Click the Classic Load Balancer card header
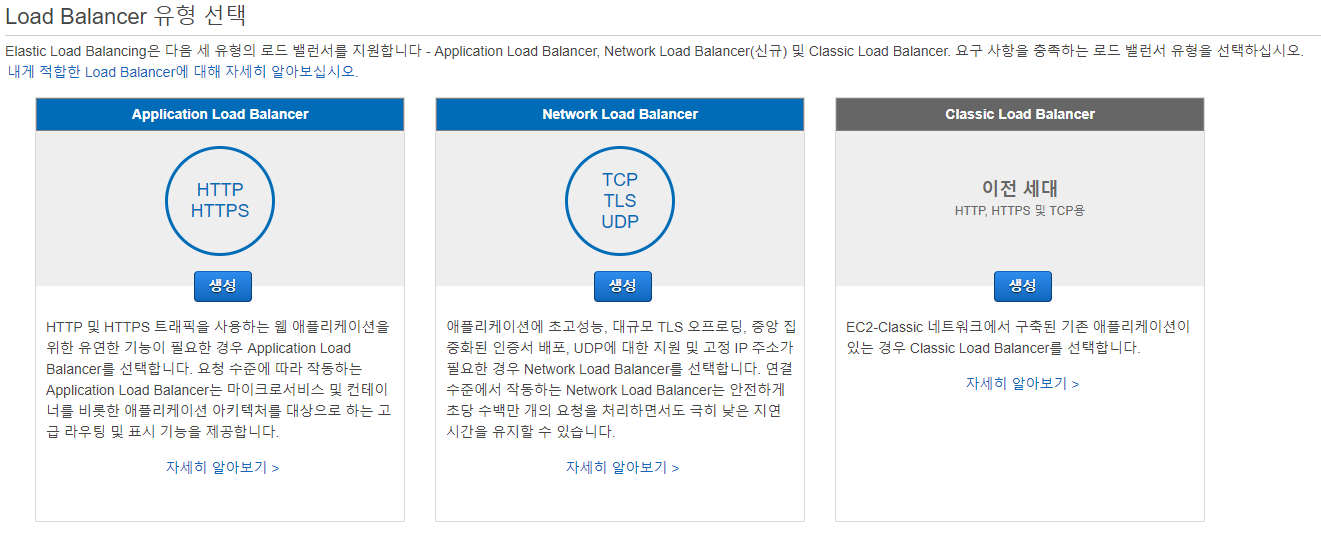The image size is (1321, 553). click(1020, 114)
